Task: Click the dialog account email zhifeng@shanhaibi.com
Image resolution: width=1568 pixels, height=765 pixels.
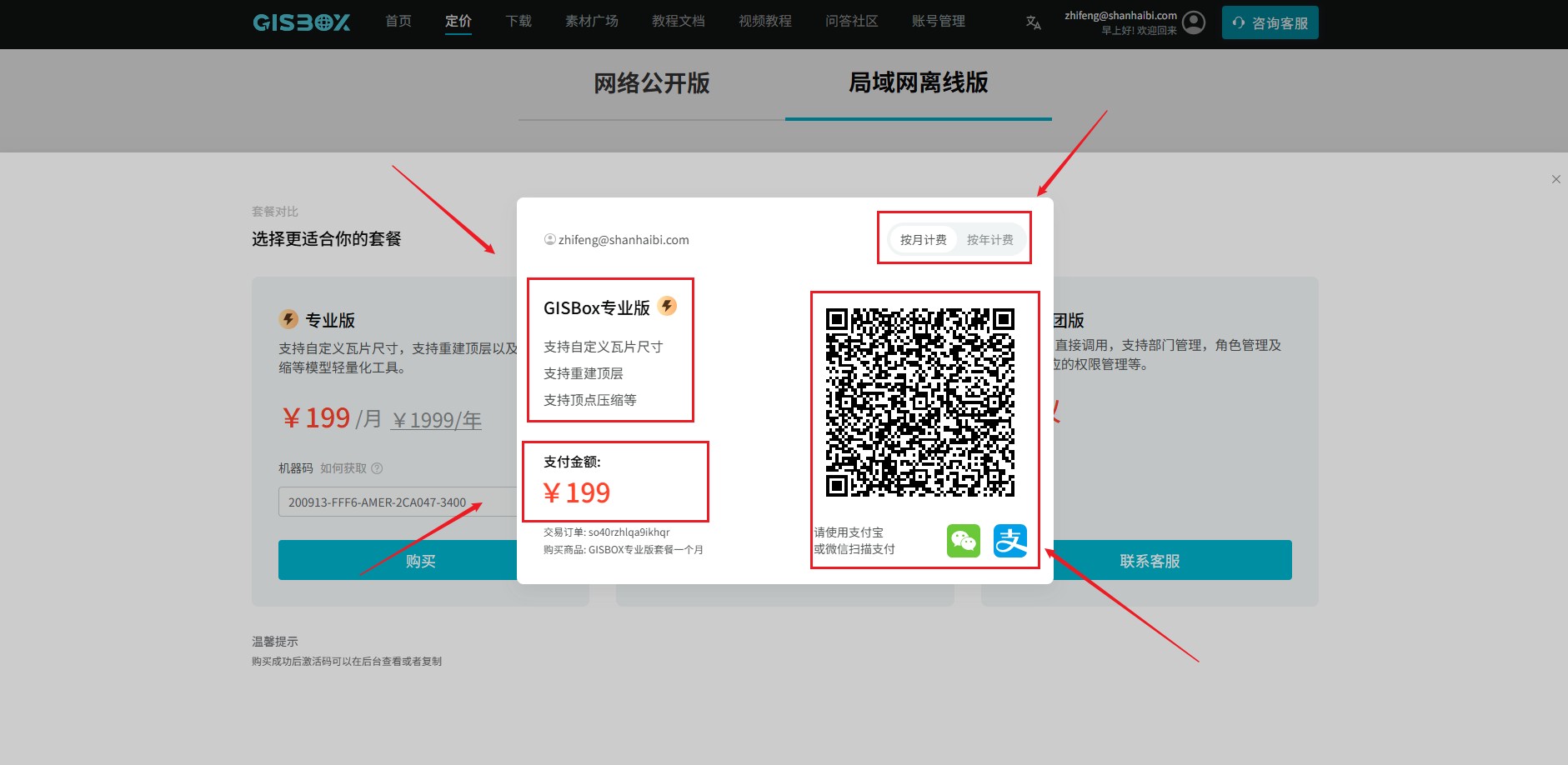Action: [624, 240]
